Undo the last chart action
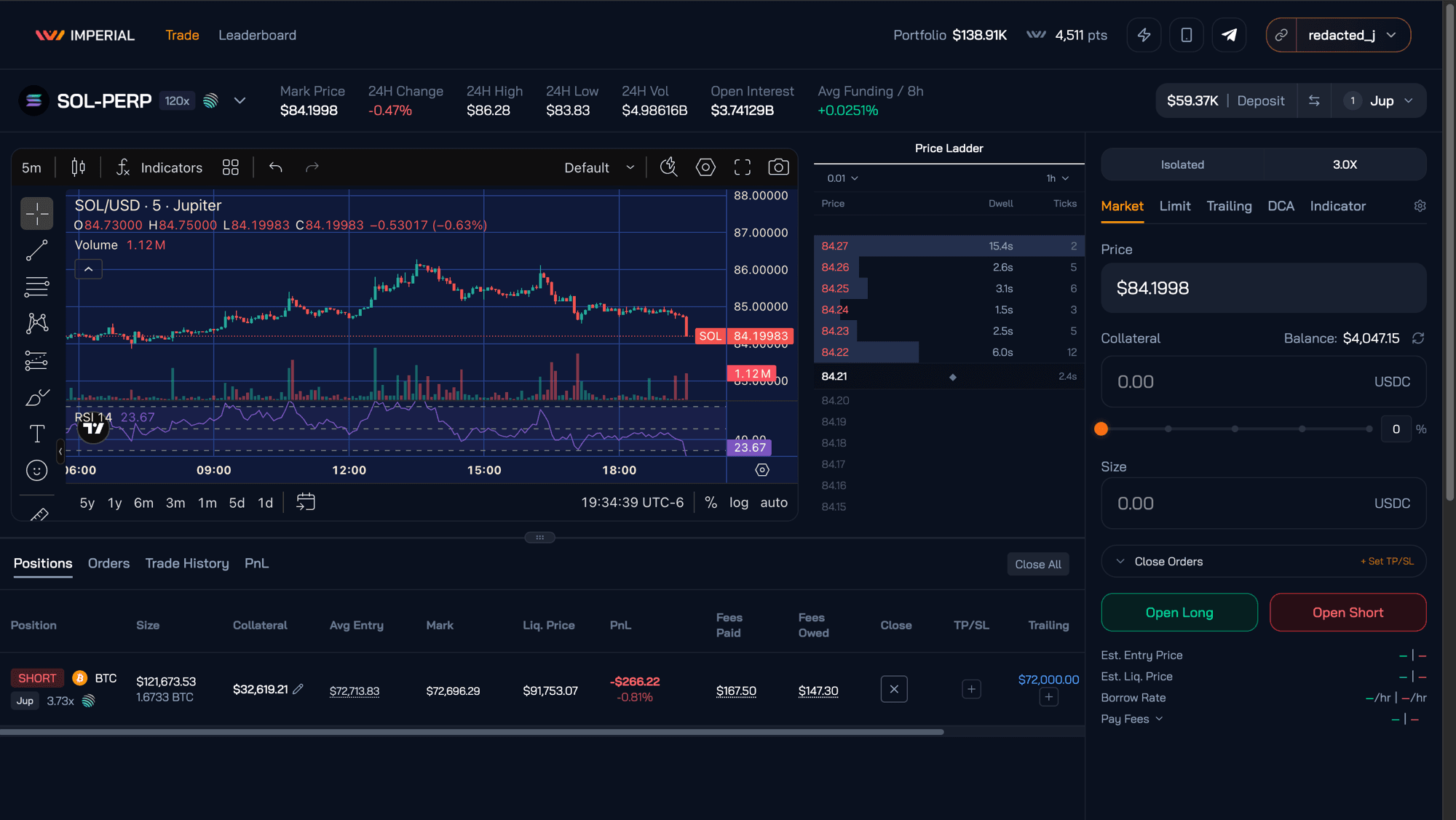1456x820 pixels. [275, 167]
